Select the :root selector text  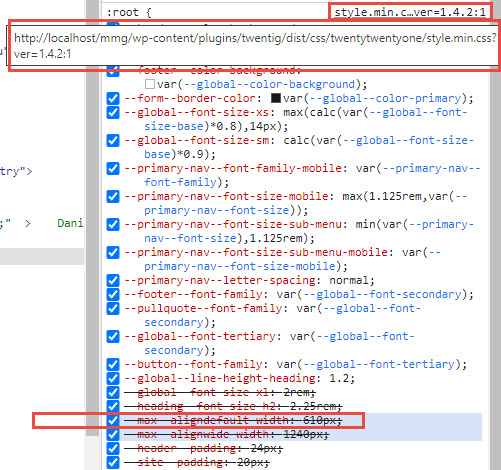(122, 12)
